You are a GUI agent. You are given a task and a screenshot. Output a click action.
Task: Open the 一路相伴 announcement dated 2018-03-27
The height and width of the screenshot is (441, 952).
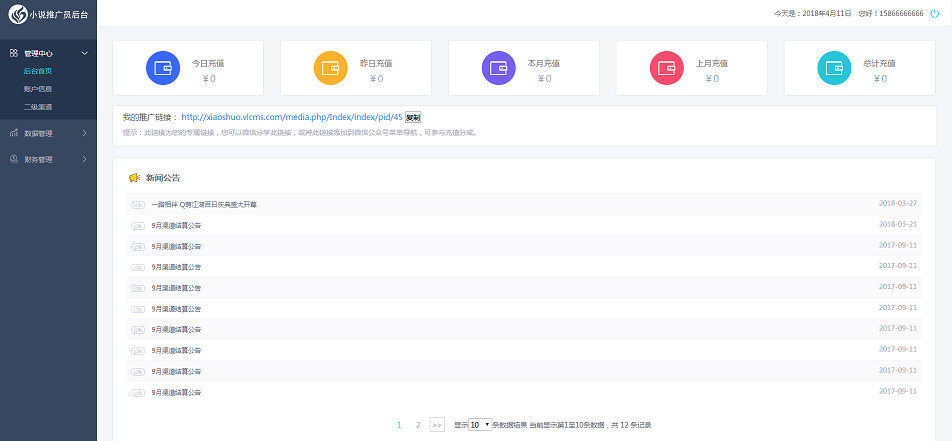click(x=204, y=204)
